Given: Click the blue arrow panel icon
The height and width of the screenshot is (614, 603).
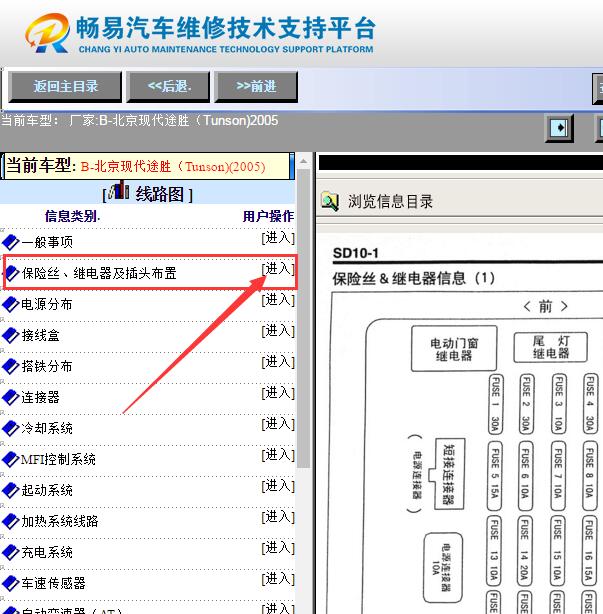Looking at the screenshot, I should [x=559, y=128].
